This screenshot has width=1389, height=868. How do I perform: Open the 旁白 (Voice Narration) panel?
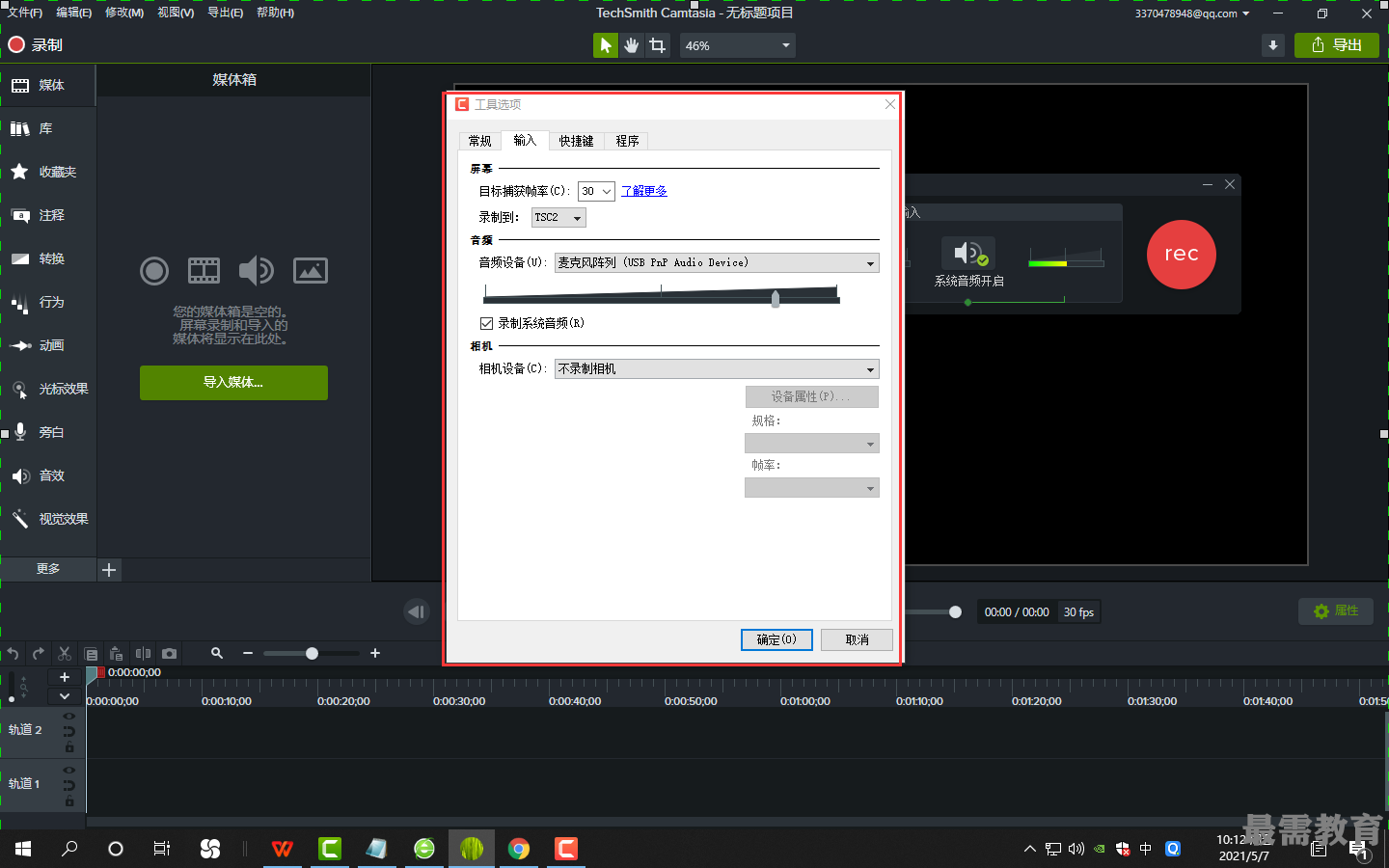point(48,433)
